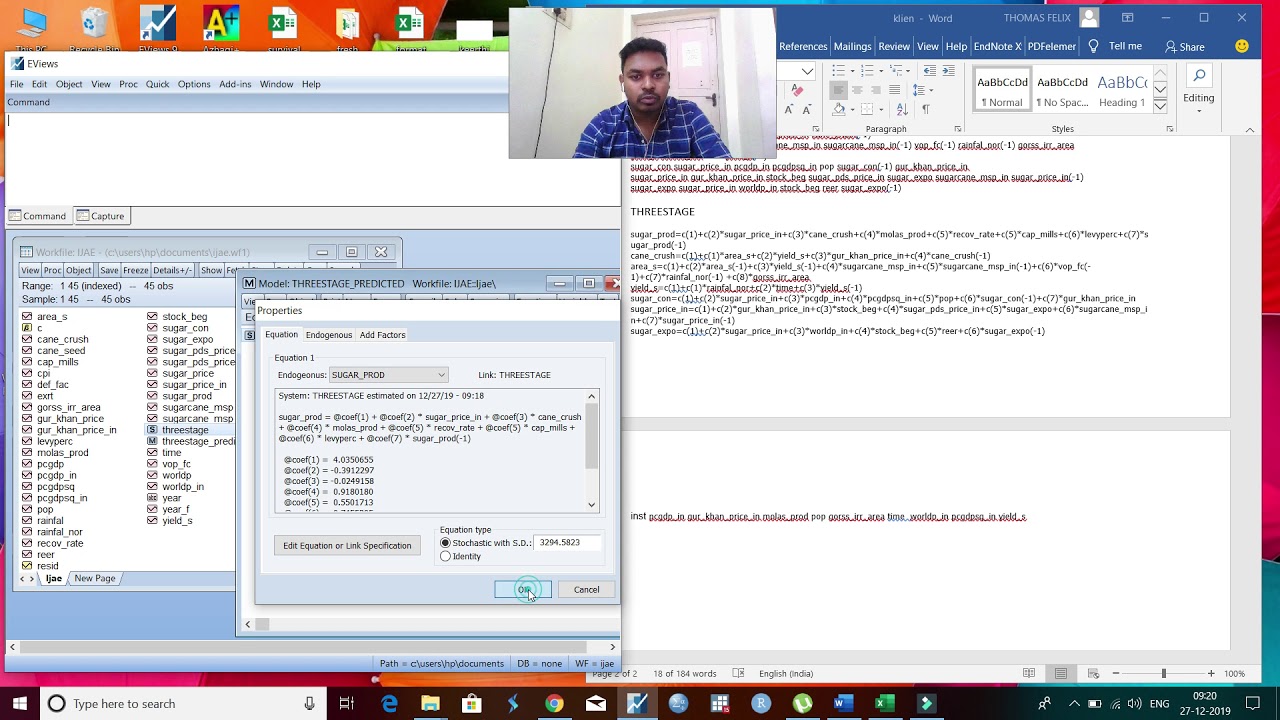The width and height of the screenshot is (1280, 720).
Task: Open Word account profile picture
Action: (x=1089, y=18)
